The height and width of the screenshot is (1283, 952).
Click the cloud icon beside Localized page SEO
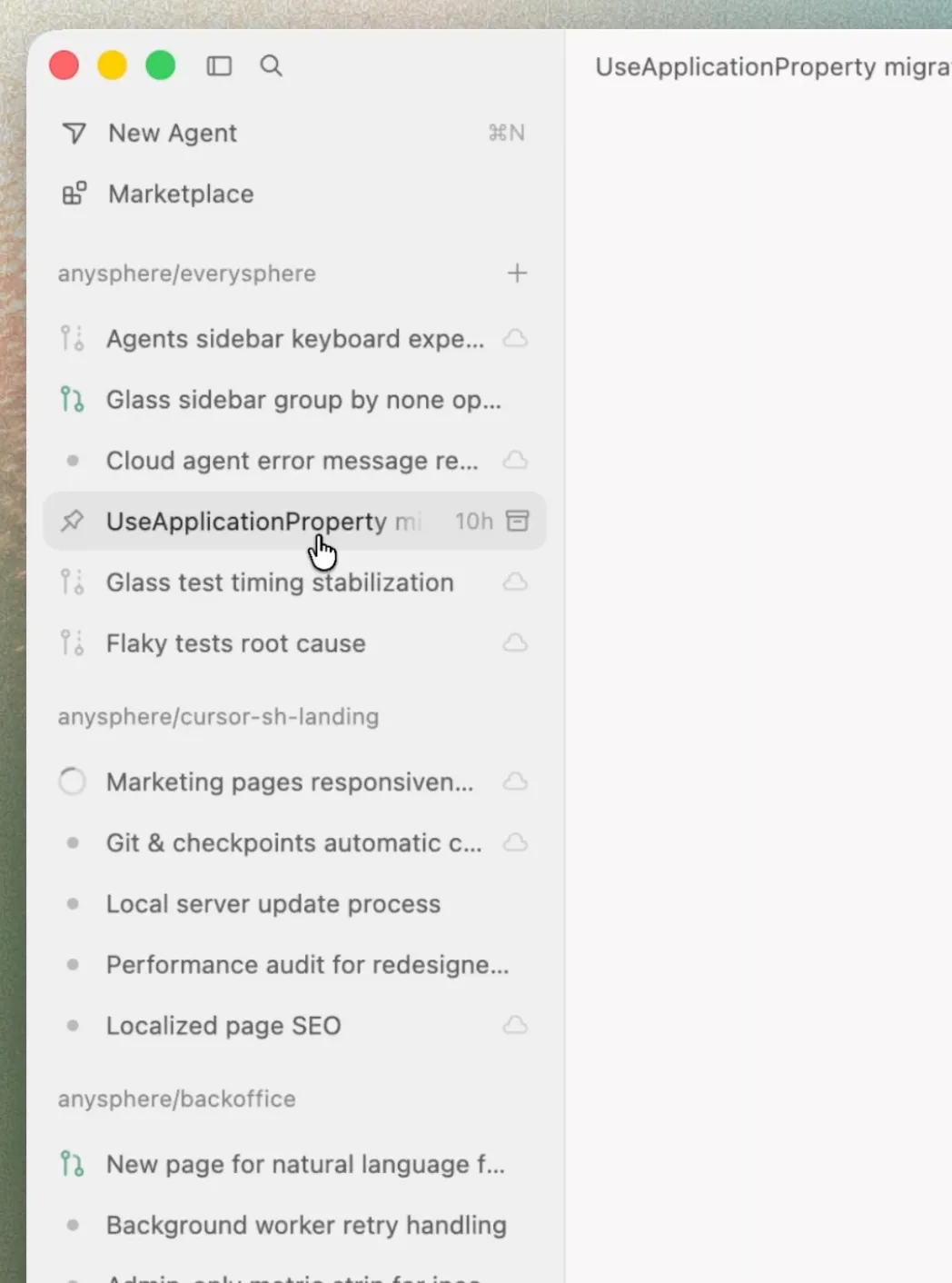[x=515, y=1025]
